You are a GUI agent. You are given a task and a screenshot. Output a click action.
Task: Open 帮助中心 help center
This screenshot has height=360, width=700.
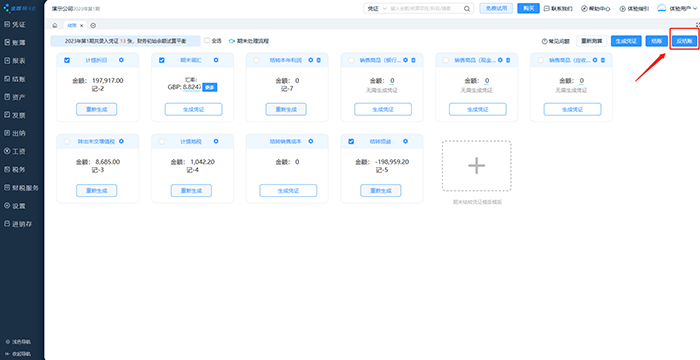[x=596, y=8]
